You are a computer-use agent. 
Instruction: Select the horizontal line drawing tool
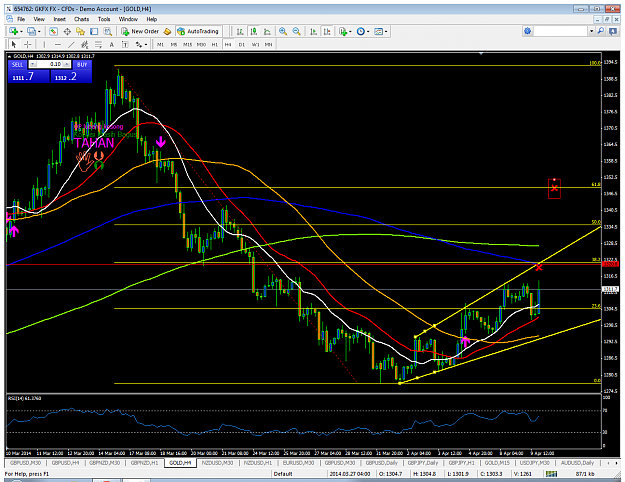(58, 44)
